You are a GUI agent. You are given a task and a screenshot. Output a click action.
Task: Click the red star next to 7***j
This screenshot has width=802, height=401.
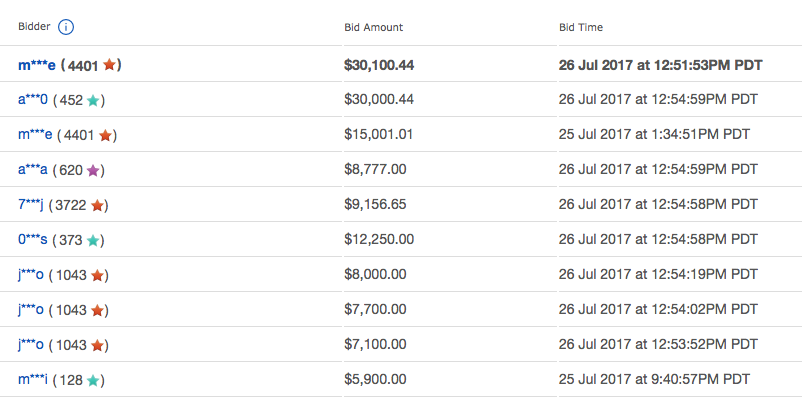[x=97, y=206]
